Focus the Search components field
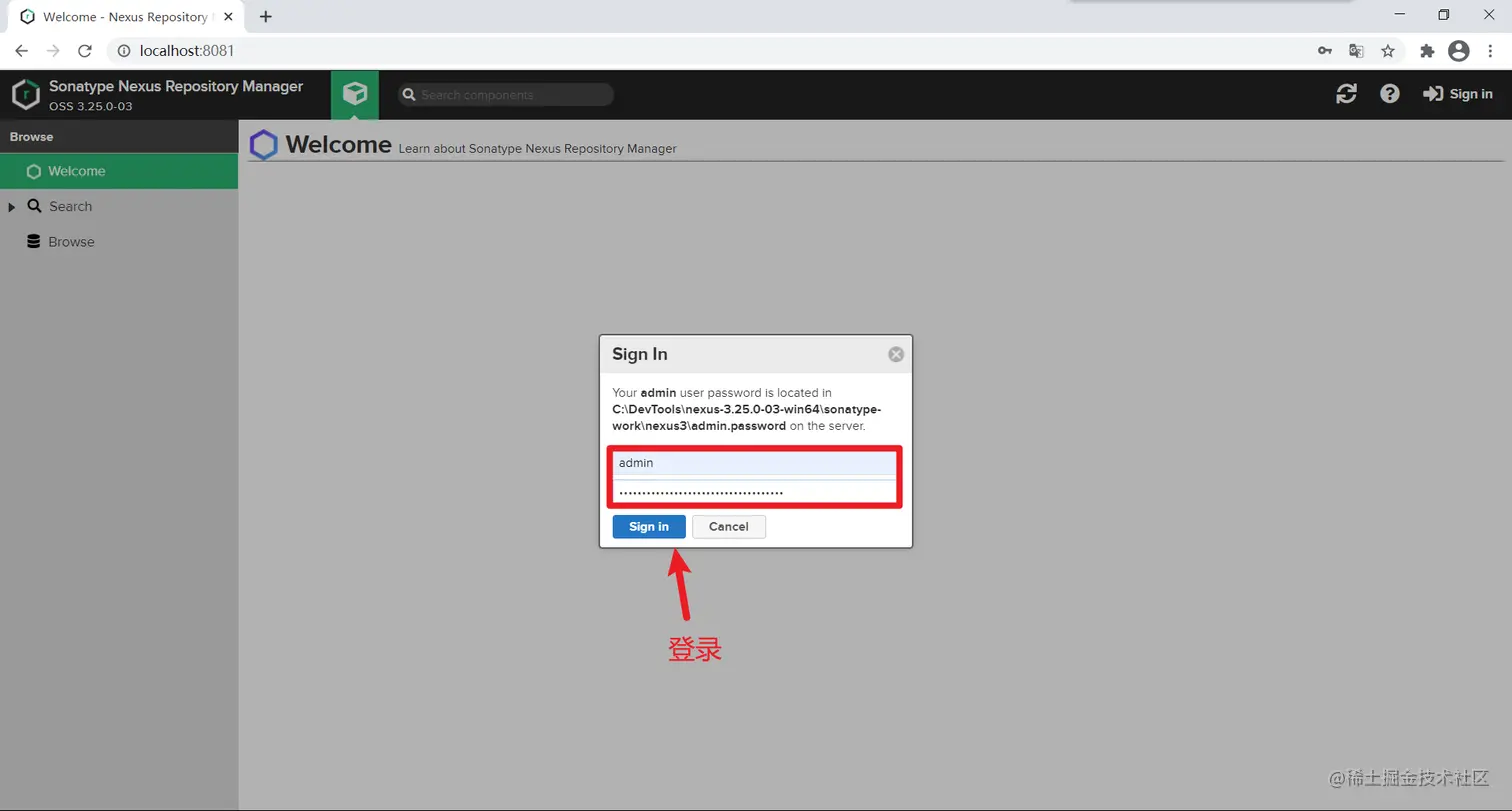The height and width of the screenshot is (811, 1512). point(506,95)
